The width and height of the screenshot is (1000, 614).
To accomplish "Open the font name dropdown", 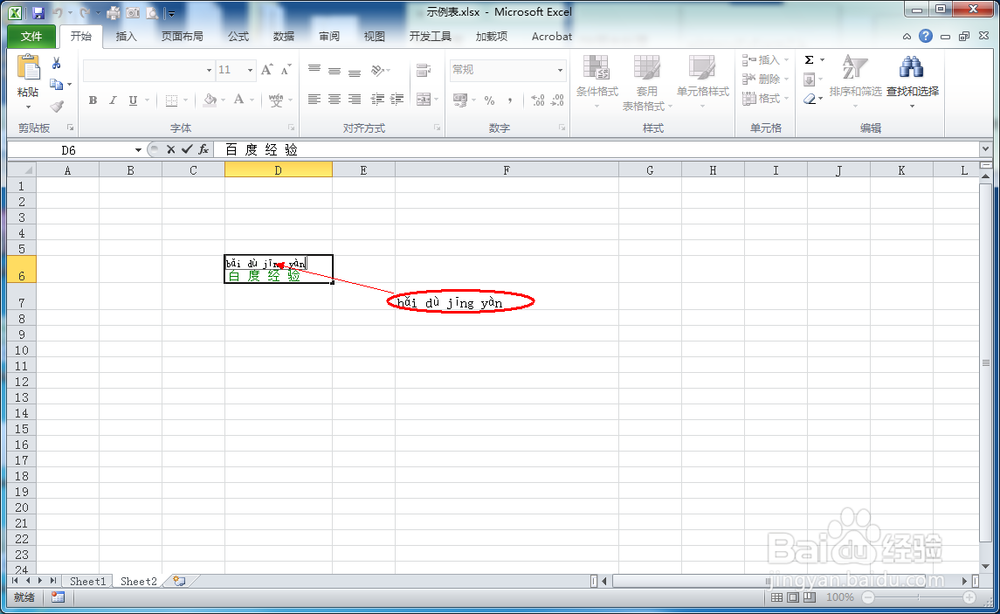I will click(x=209, y=69).
